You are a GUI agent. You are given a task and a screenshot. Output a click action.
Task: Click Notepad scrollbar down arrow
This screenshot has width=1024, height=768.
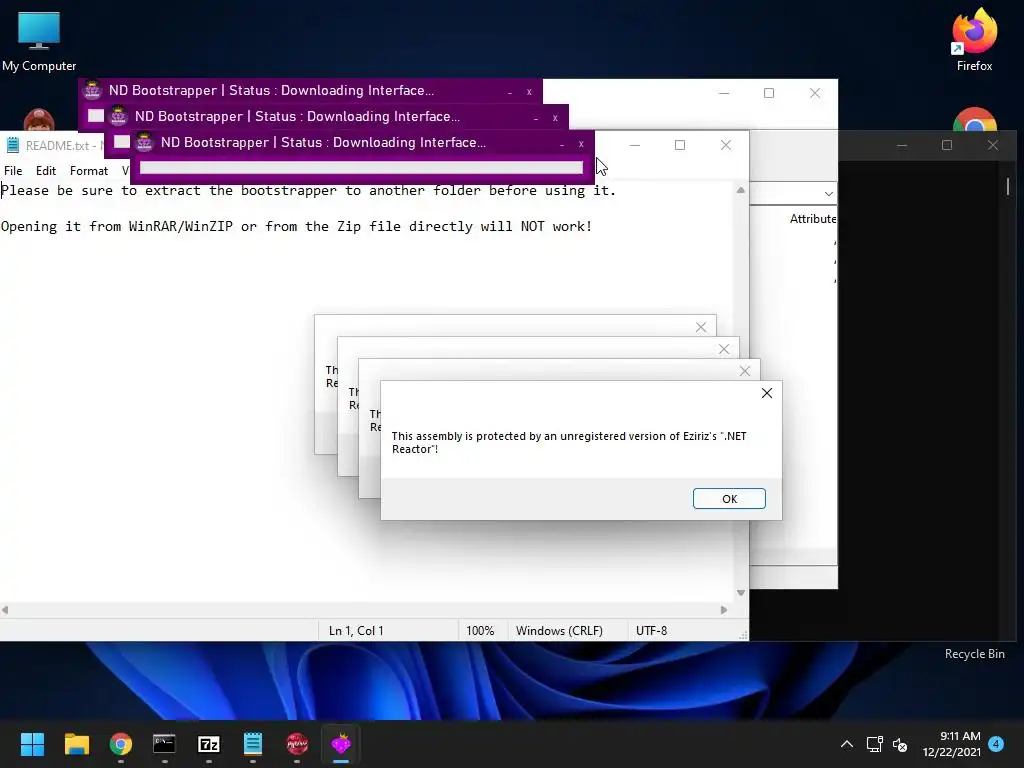[741, 593]
